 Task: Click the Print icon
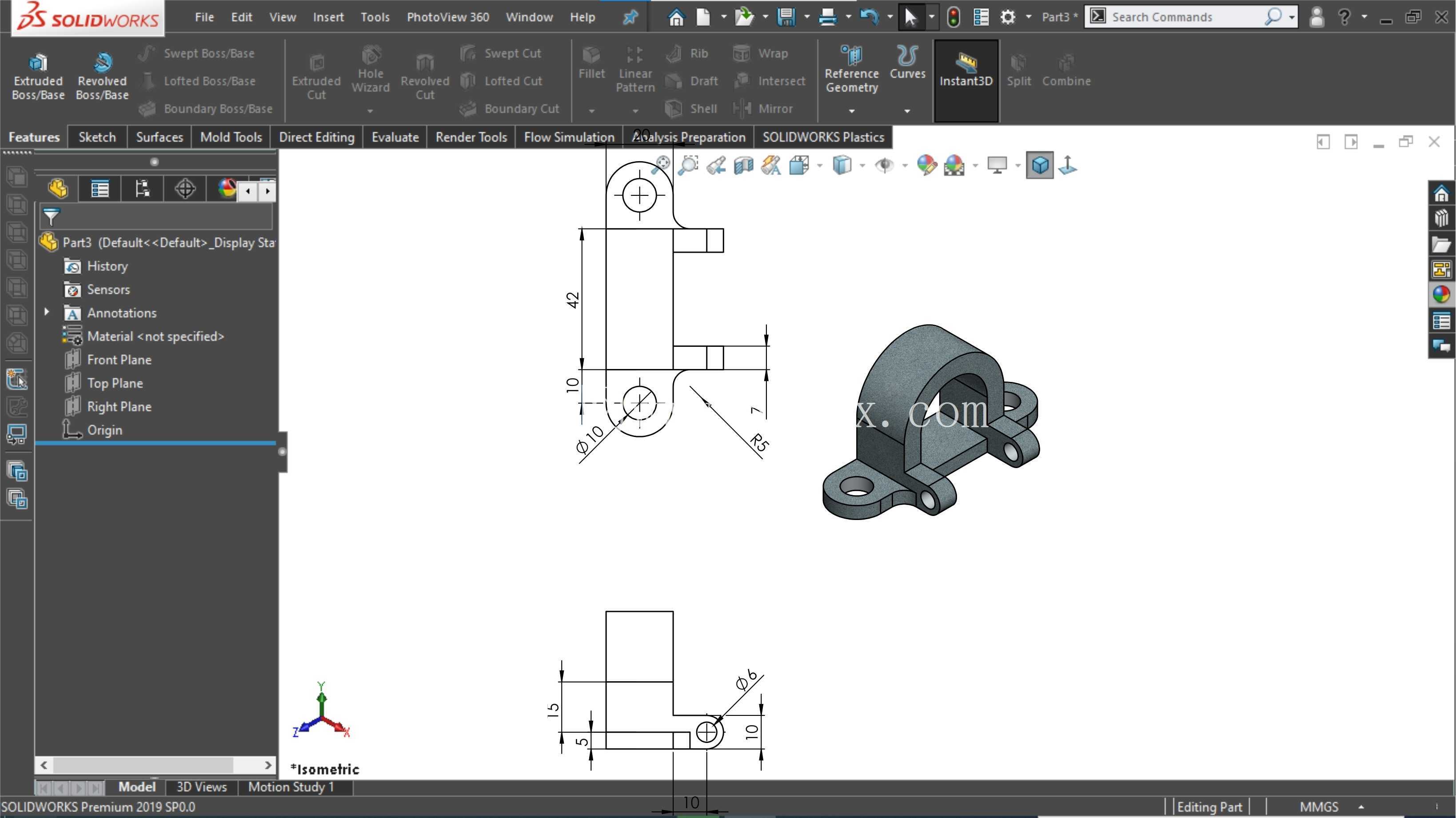click(x=827, y=17)
